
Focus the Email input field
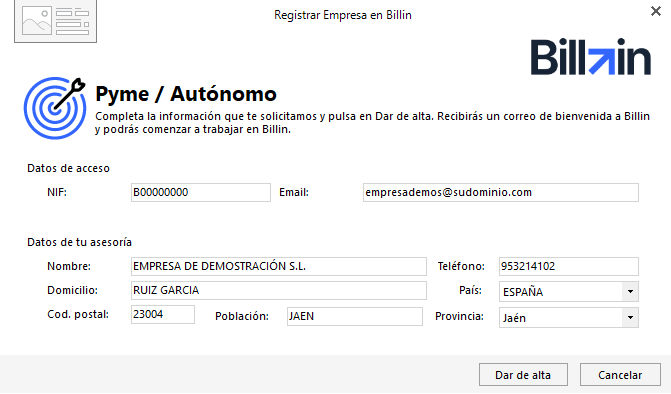coord(501,193)
